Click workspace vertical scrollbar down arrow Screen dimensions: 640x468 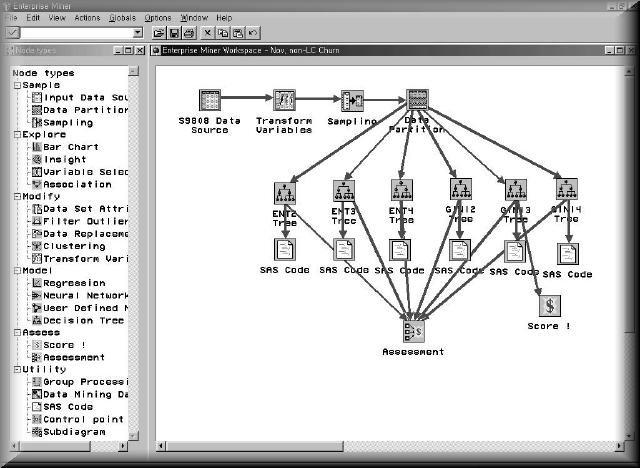point(629,435)
